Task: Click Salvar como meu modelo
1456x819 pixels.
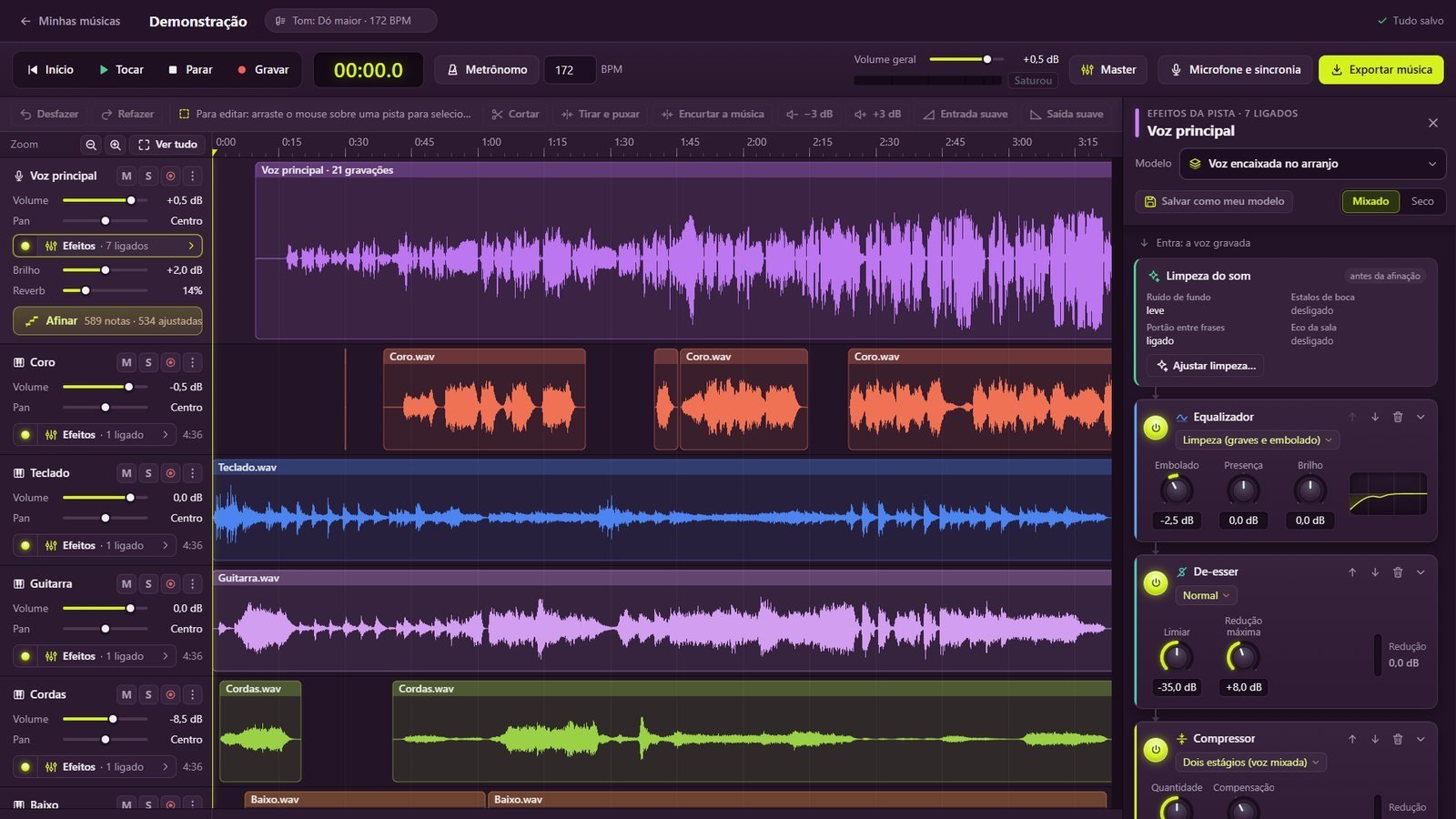Action: coord(1214,202)
